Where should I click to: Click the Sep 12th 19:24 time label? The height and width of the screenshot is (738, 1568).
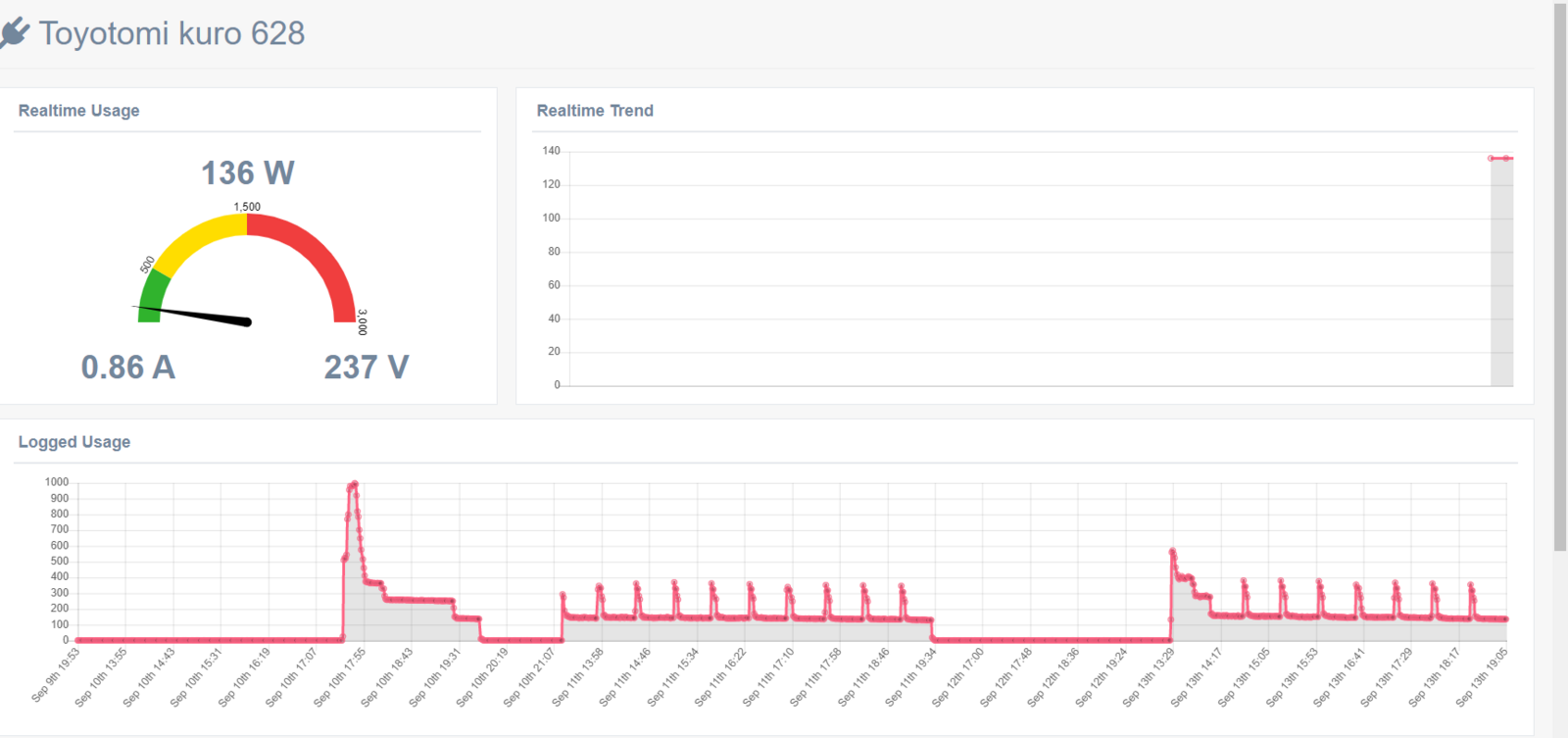click(x=1101, y=677)
